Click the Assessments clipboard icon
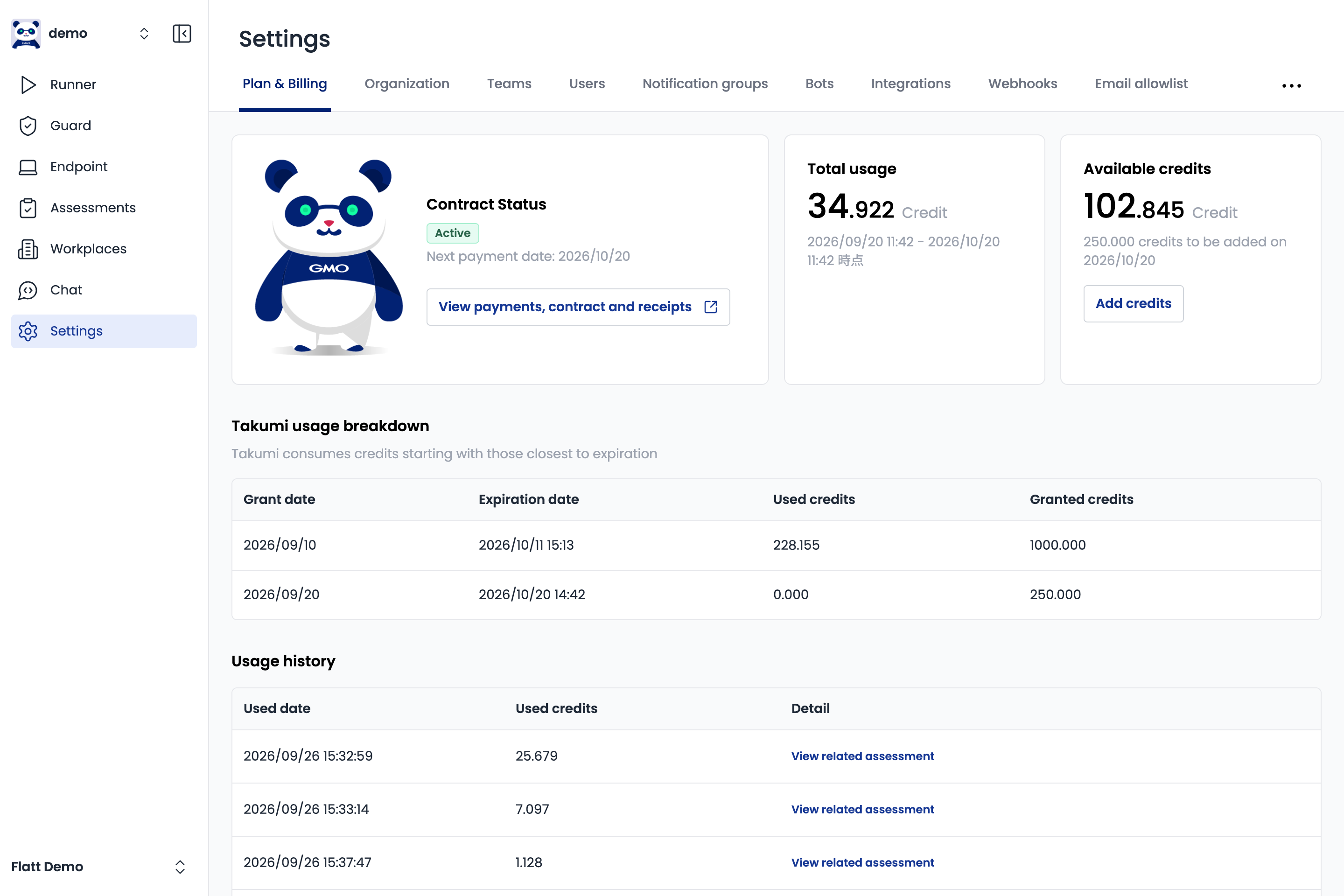1344x896 pixels. [28, 208]
